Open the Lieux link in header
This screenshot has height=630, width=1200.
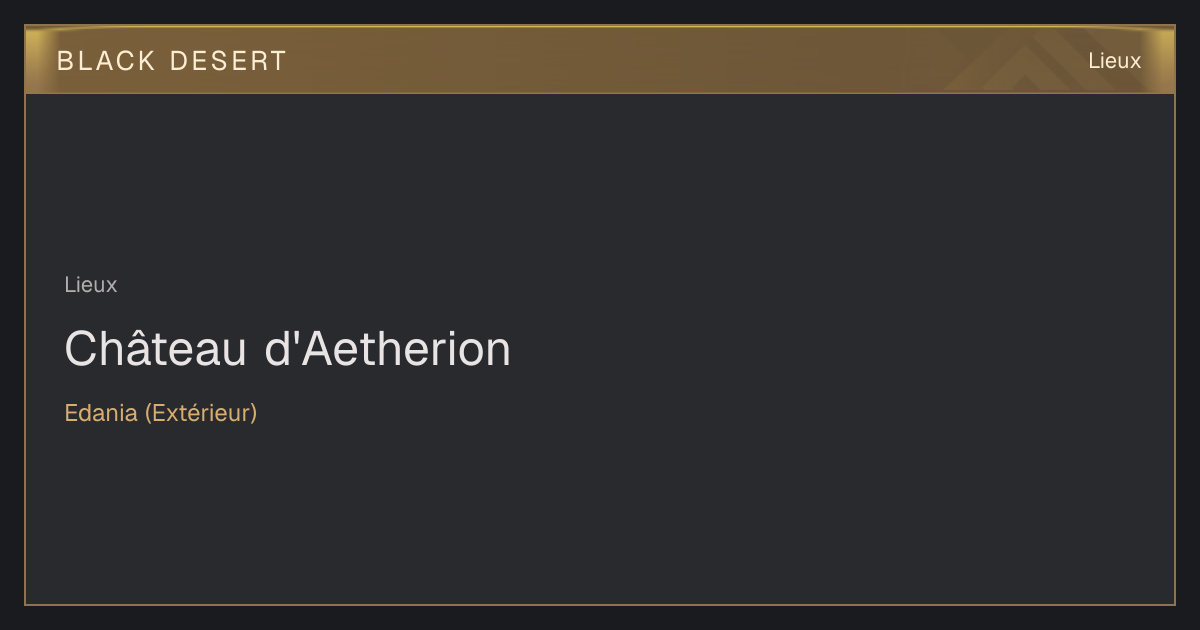pos(1114,61)
